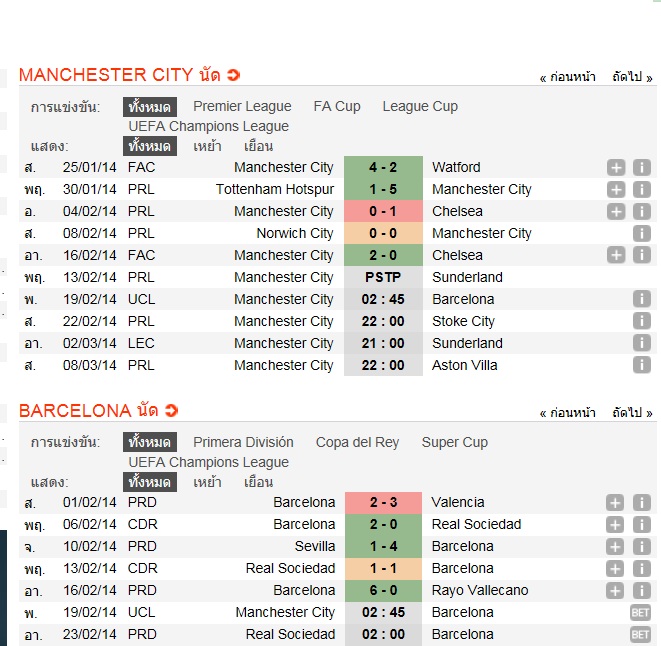The height and width of the screenshot is (646, 661).
Task: Open the info icon for the Watford match
Action: [x=641, y=168]
